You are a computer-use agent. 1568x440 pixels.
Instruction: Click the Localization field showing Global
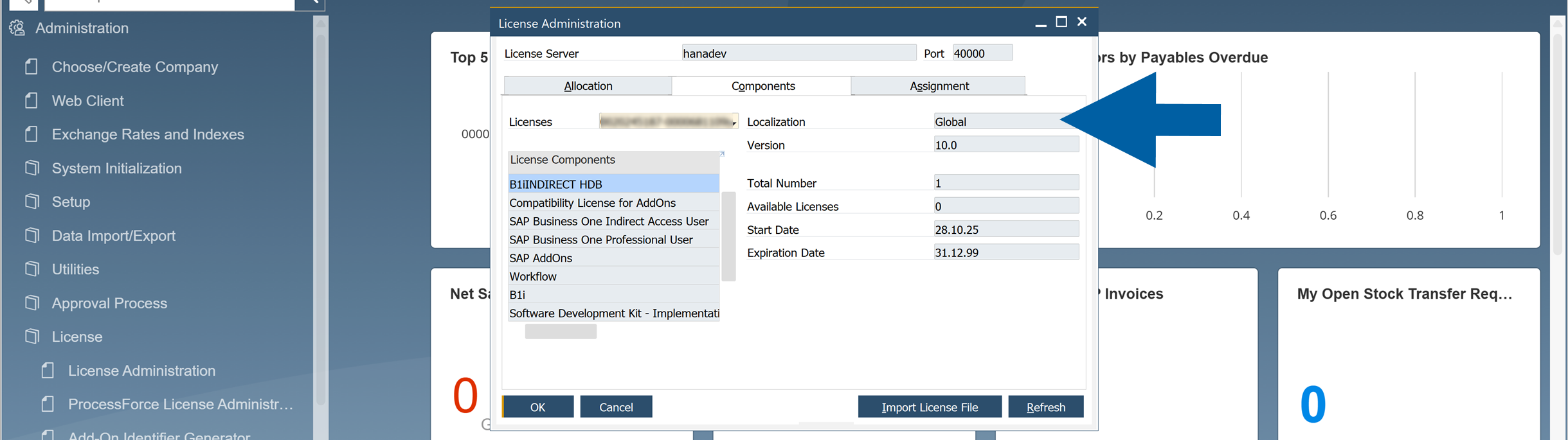[x=1006, y=121]
